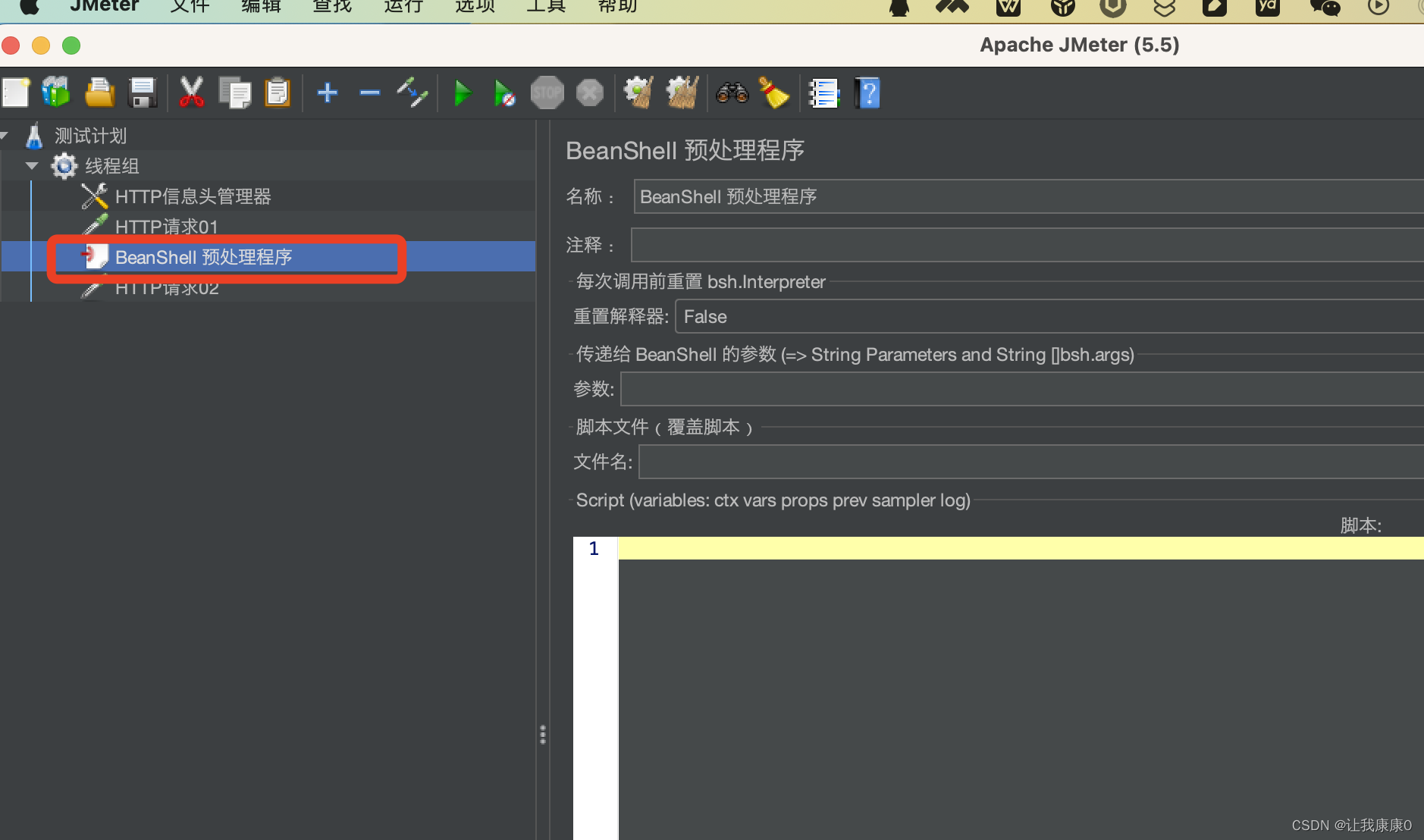Open the 文件 menu

pyautogui.click(x=190, y=6)
